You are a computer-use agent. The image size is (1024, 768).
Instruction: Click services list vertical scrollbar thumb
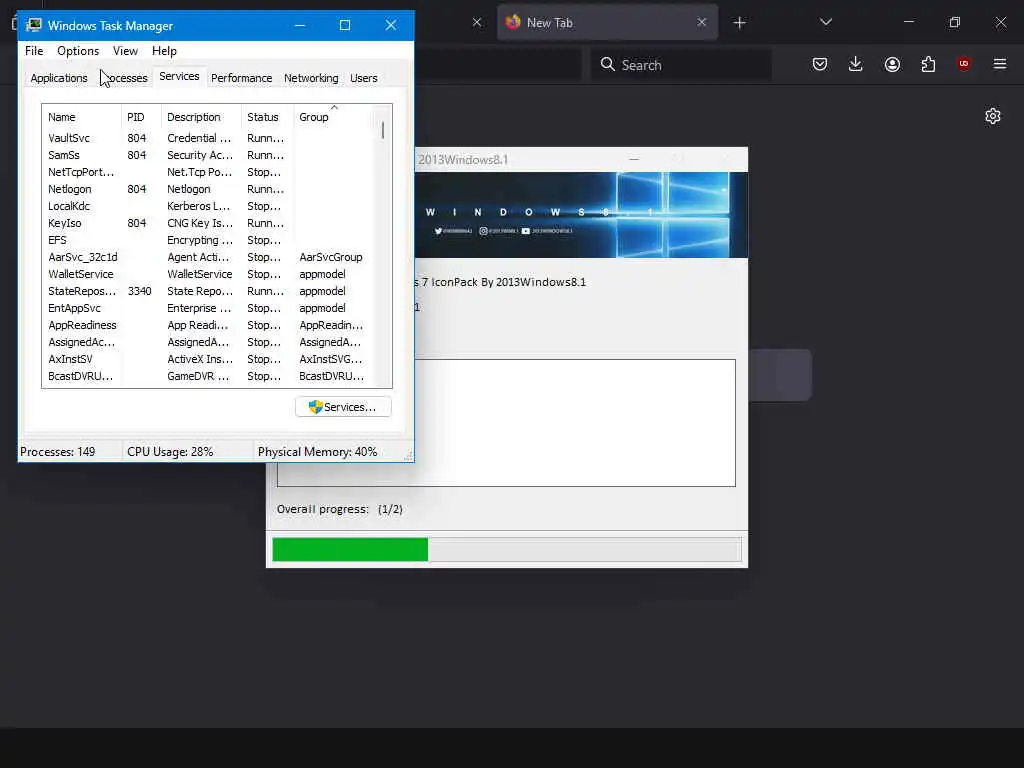click(383, 130)
